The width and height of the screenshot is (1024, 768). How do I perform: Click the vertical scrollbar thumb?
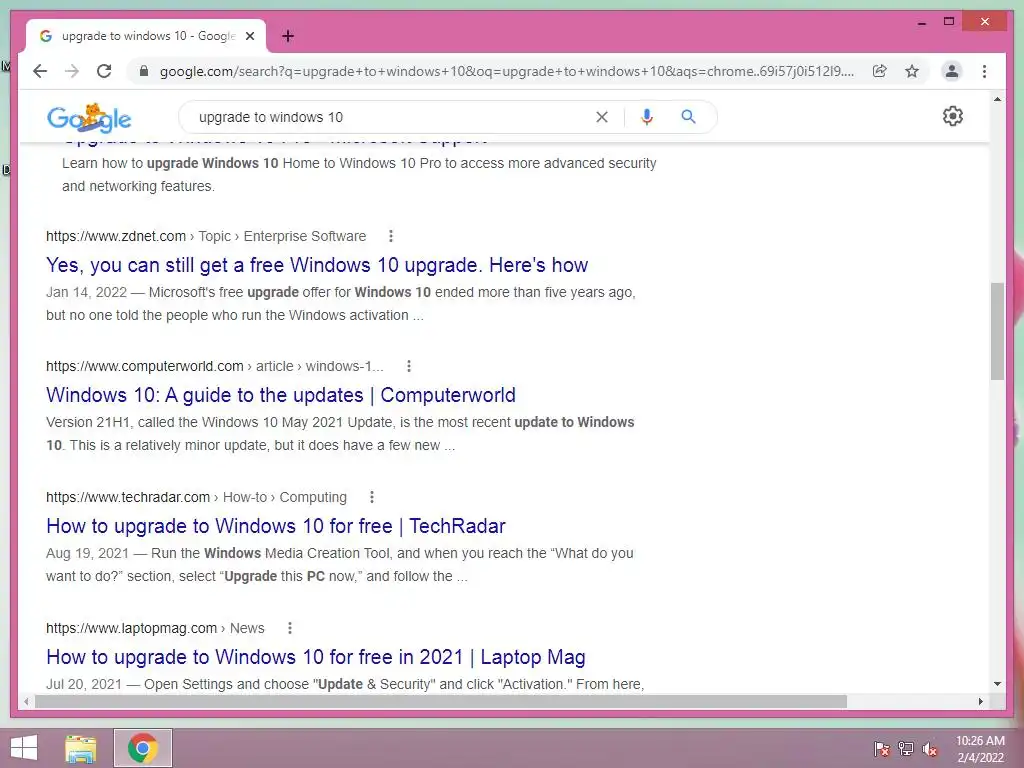(997, 331)
